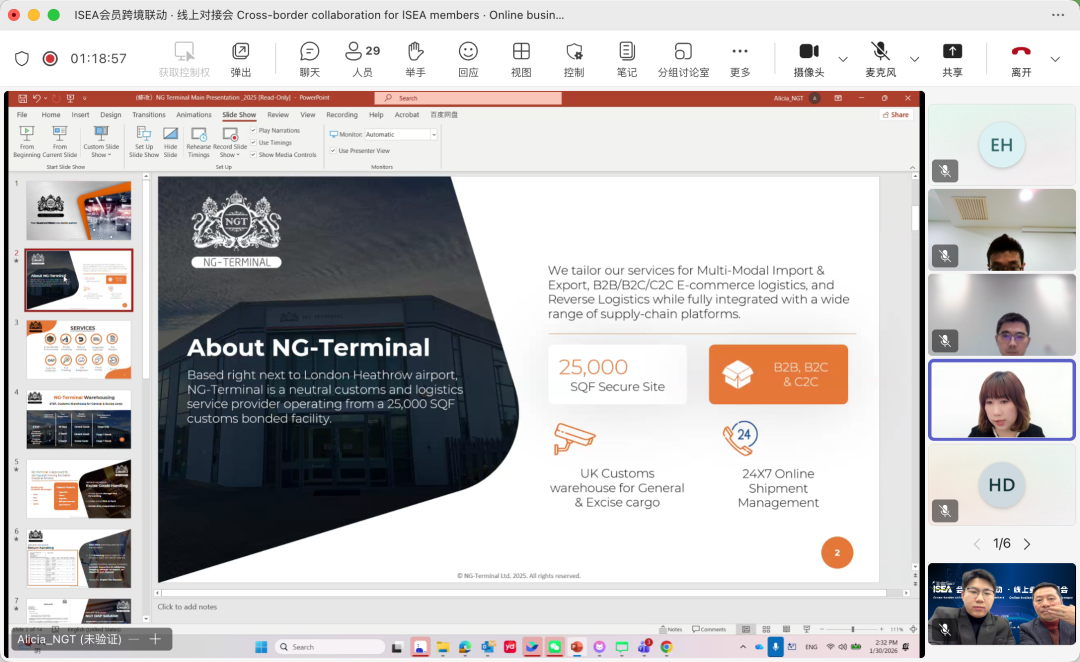Pop out (弹出) the shared screen

(x=240, y=59)
